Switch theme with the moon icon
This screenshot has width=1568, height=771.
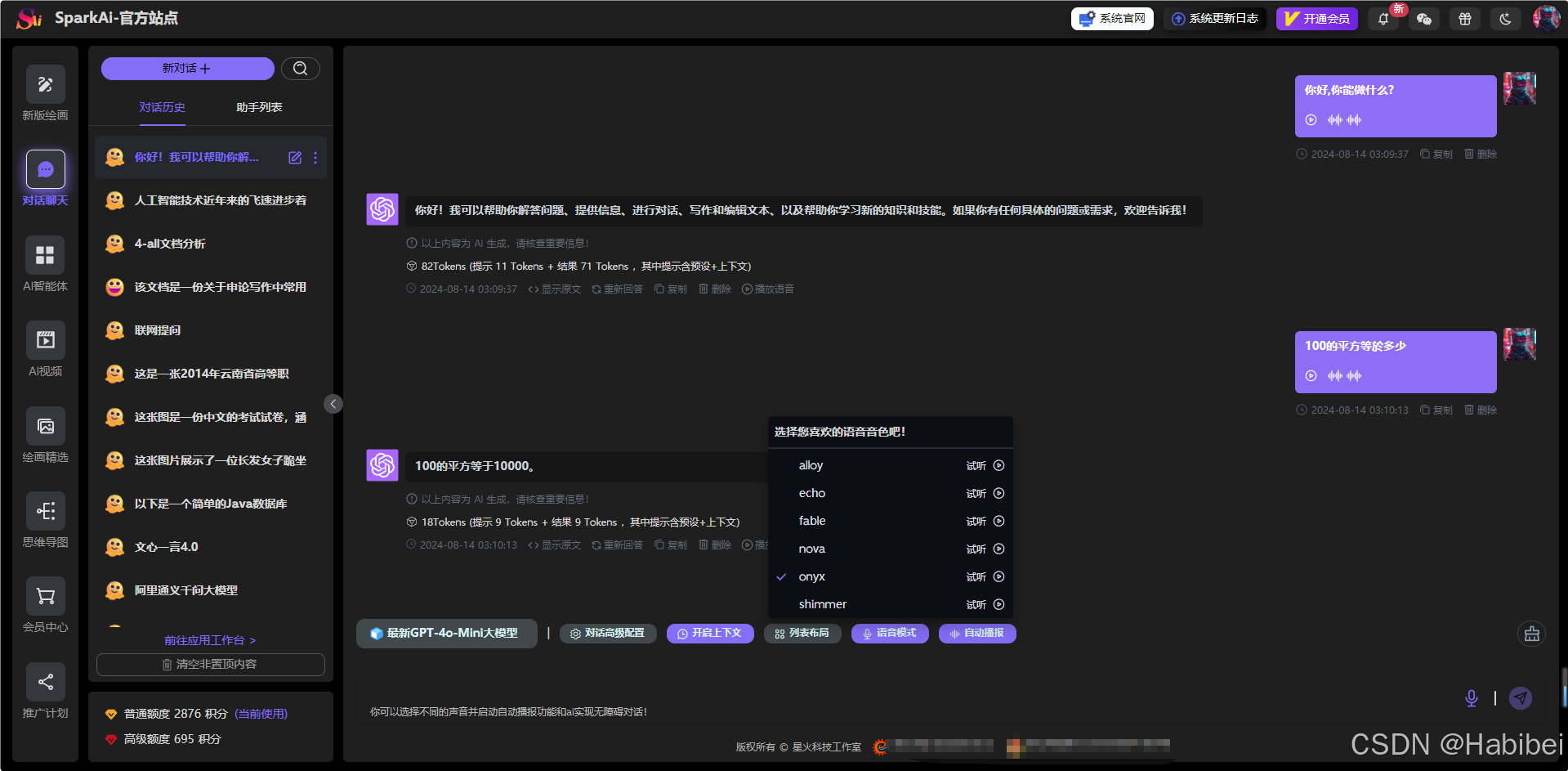click(1506, 19)
